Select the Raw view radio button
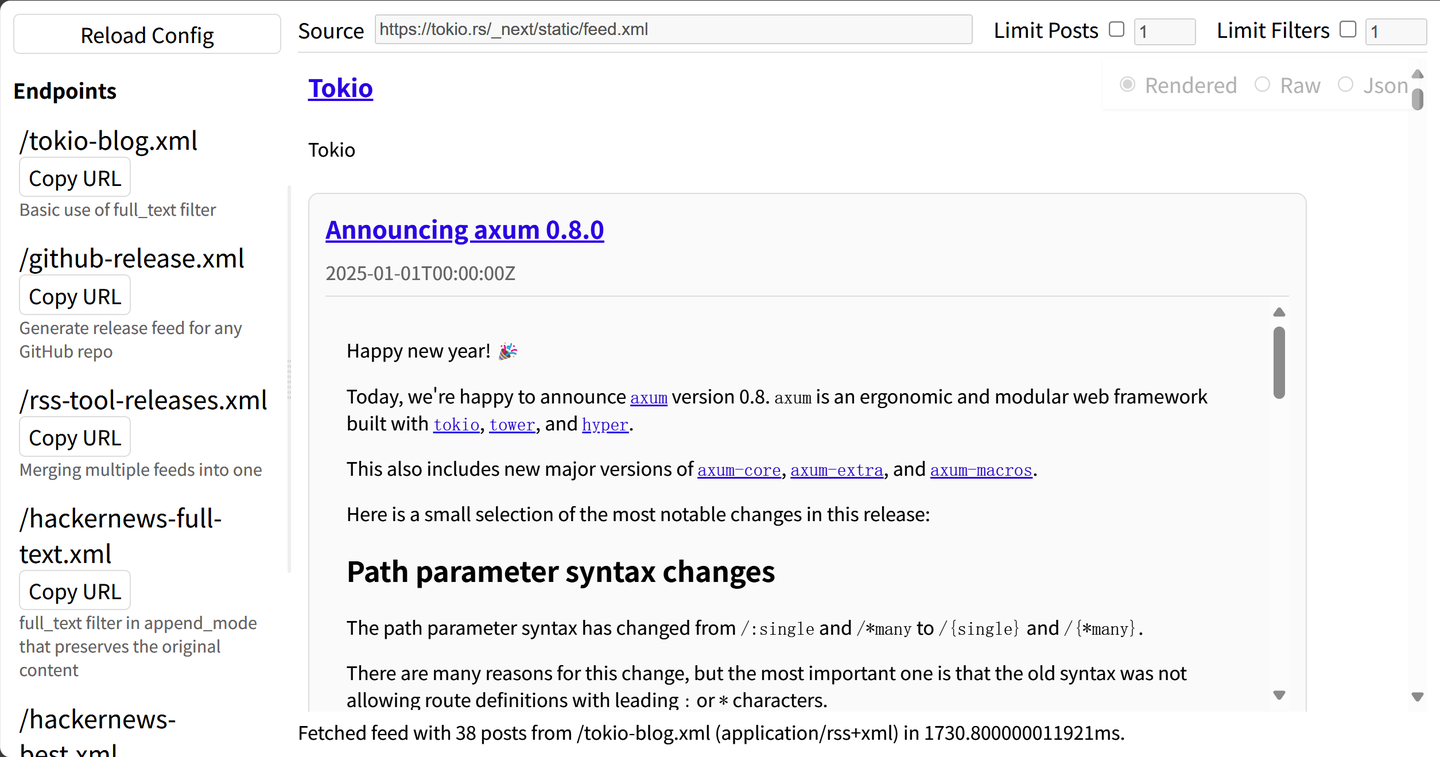The height and width of the screenshot is (757, 1440). pyautogui.click(x=1263, y=85)
